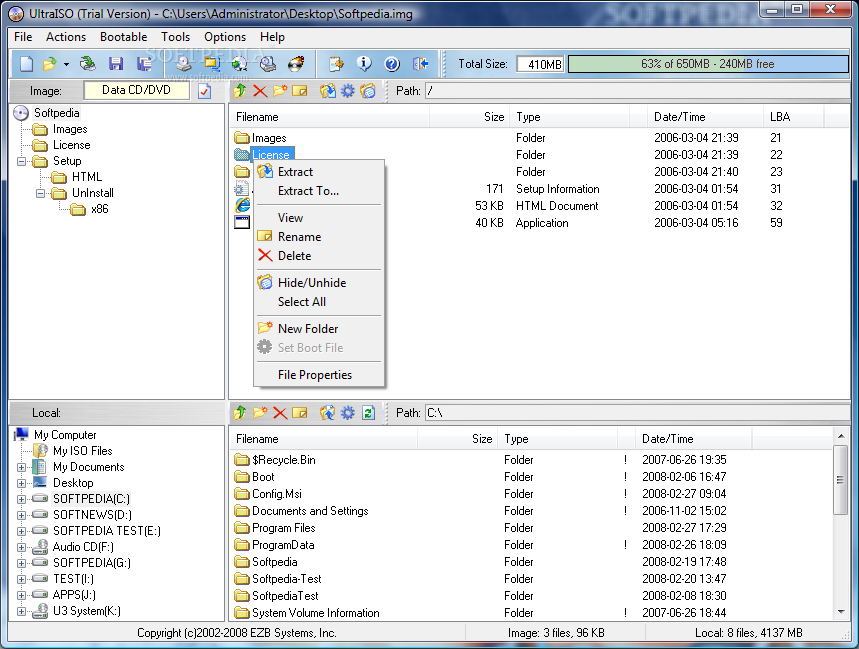Click the 650MB capacity usage bar
This screenshot has height=649, width=859.
tap(708, 64)
